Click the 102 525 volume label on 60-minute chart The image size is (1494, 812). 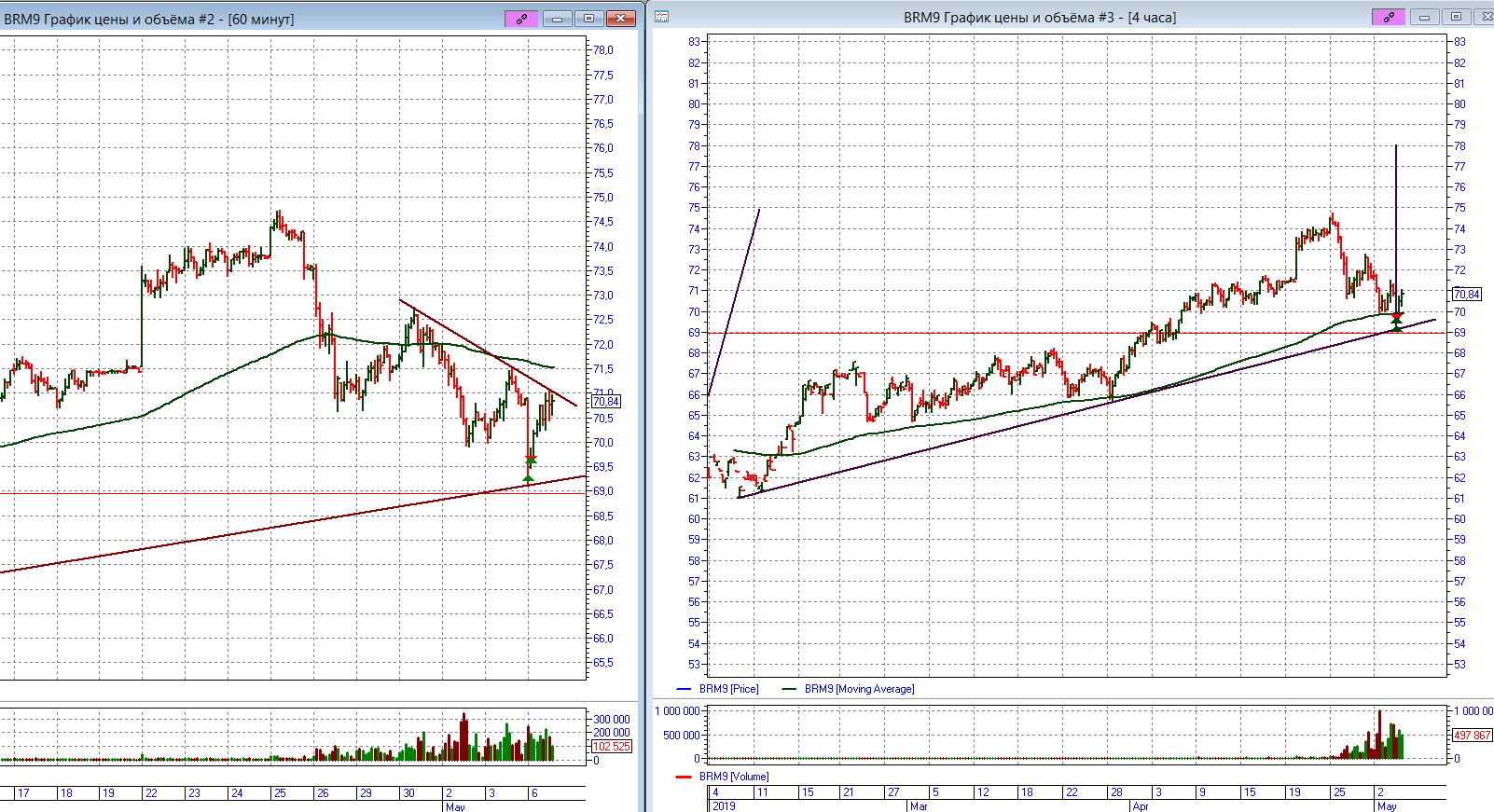(x=612, y=747)
